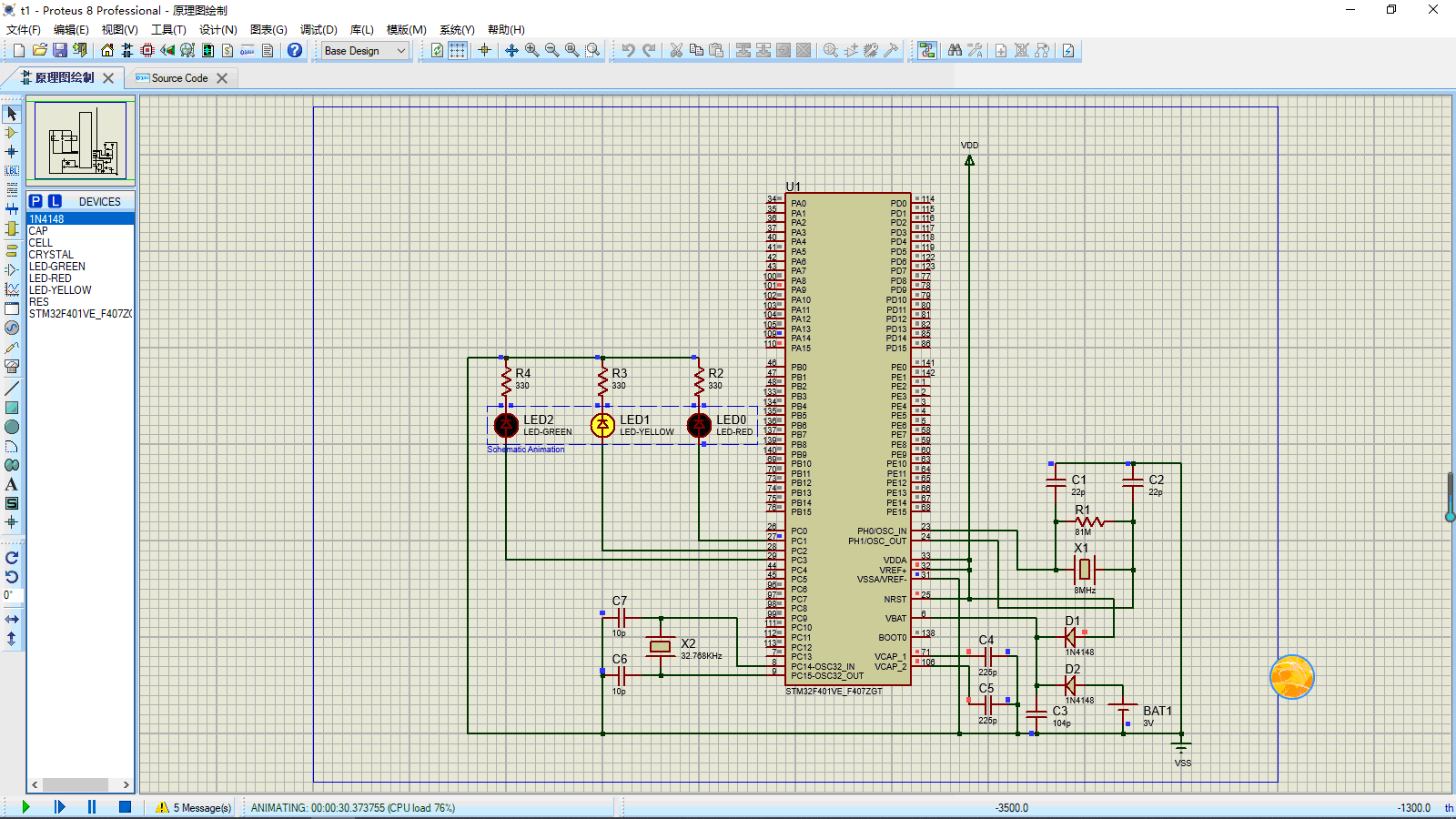The width and height of the screenshot is (1456, 819).
Task: Close the 原理图绘制 tab
Action: [x=108, y=78]
